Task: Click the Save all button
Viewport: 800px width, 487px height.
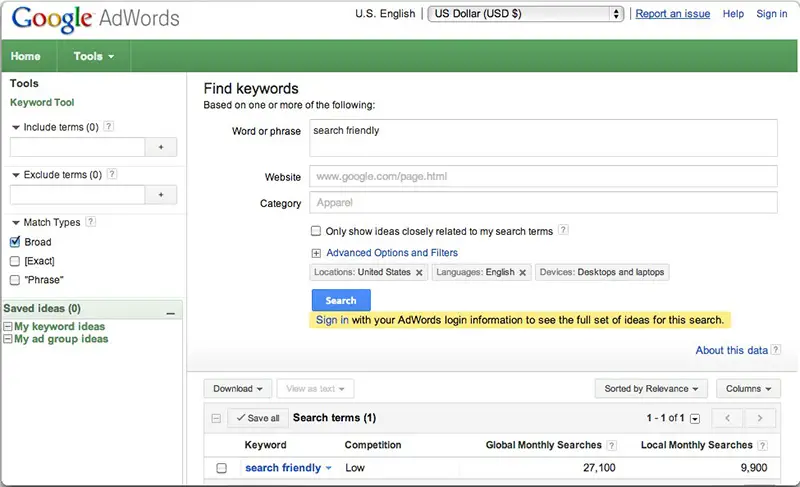Action: pos(258,418)
